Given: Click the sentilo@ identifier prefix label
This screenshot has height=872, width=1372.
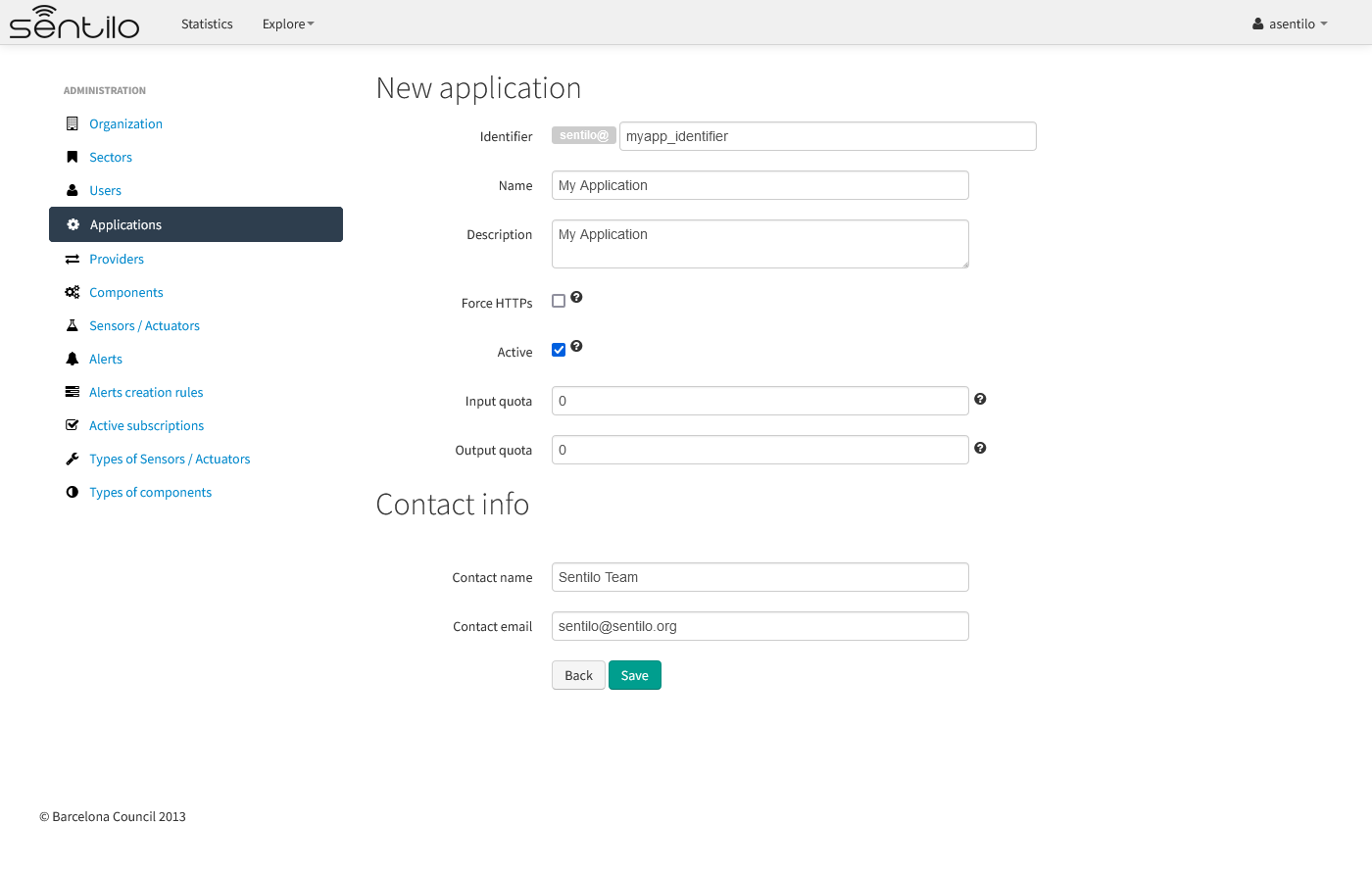Looking at the screenshot, I should (x=584, y=135).
